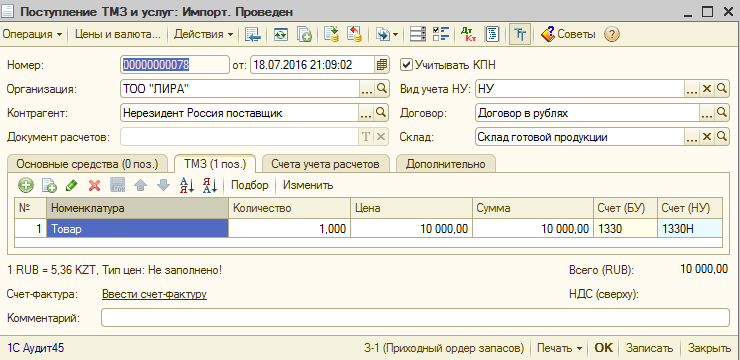Screen dimensions: 740x360
Task: Expand the Операция dropdown menu
Action: [x=33, y=34]
